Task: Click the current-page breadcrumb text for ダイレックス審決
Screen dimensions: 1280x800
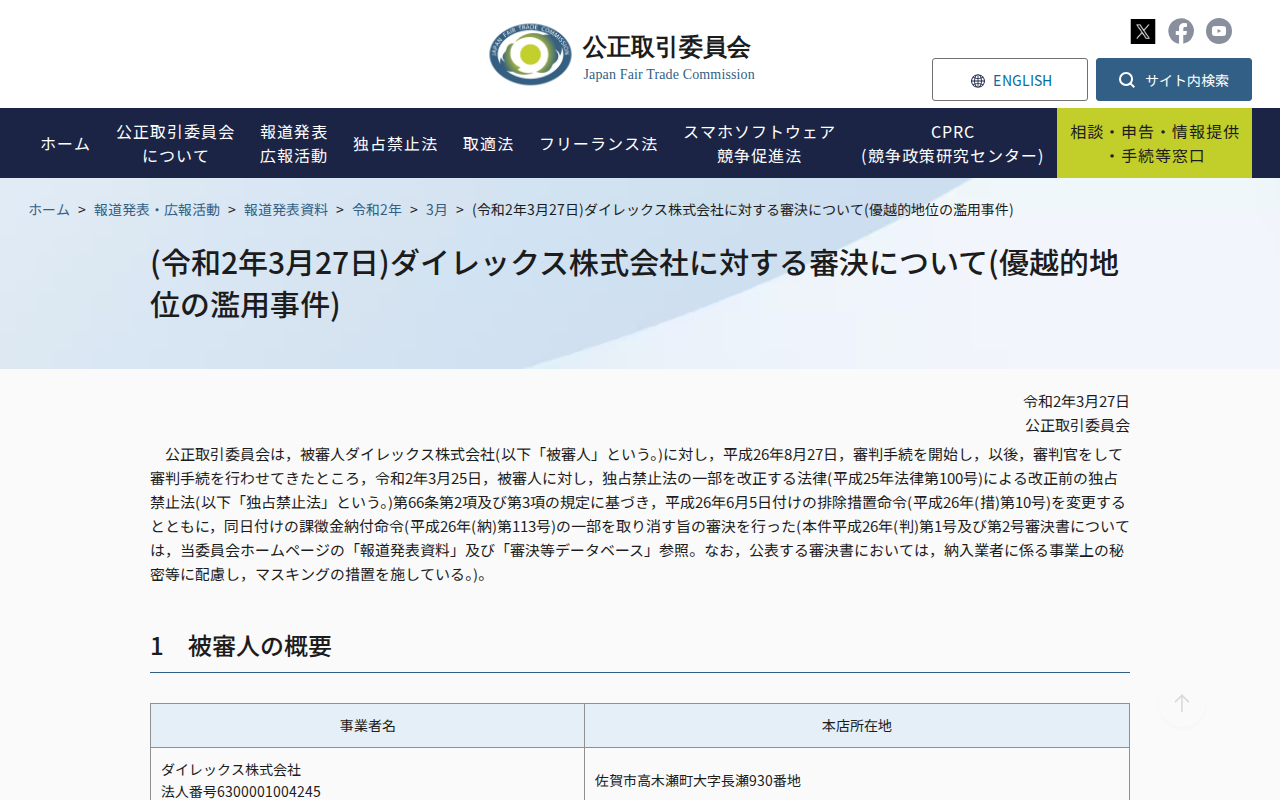Action: coord(743,209)
